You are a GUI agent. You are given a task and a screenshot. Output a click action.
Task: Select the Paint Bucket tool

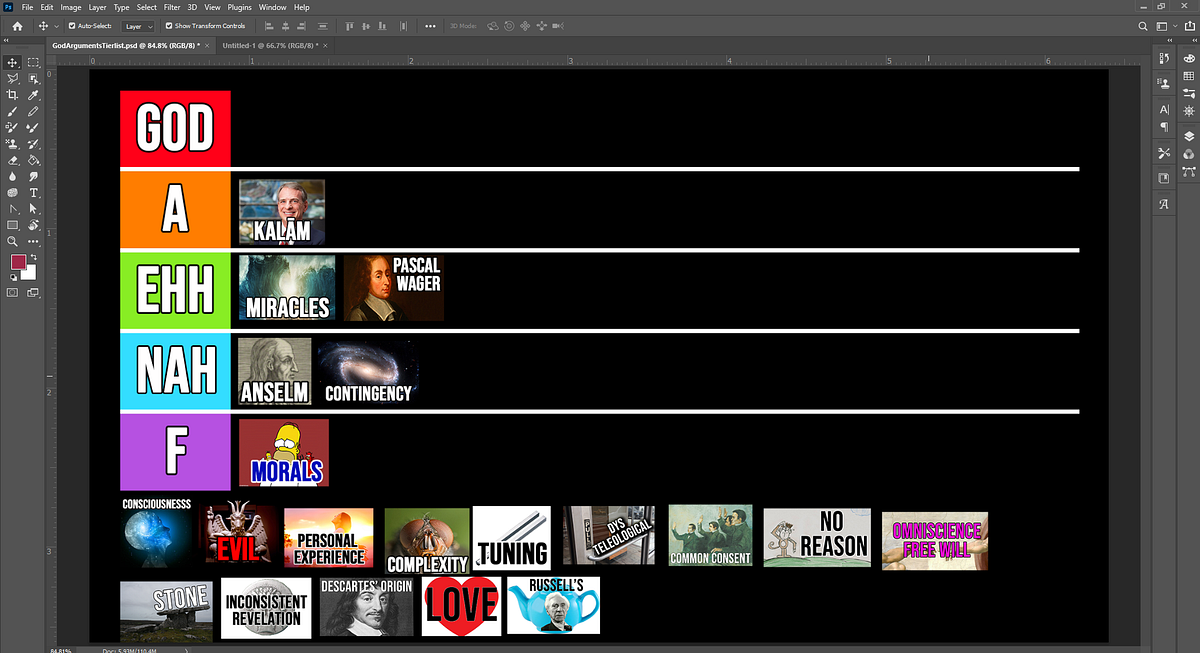pos(34,160)
